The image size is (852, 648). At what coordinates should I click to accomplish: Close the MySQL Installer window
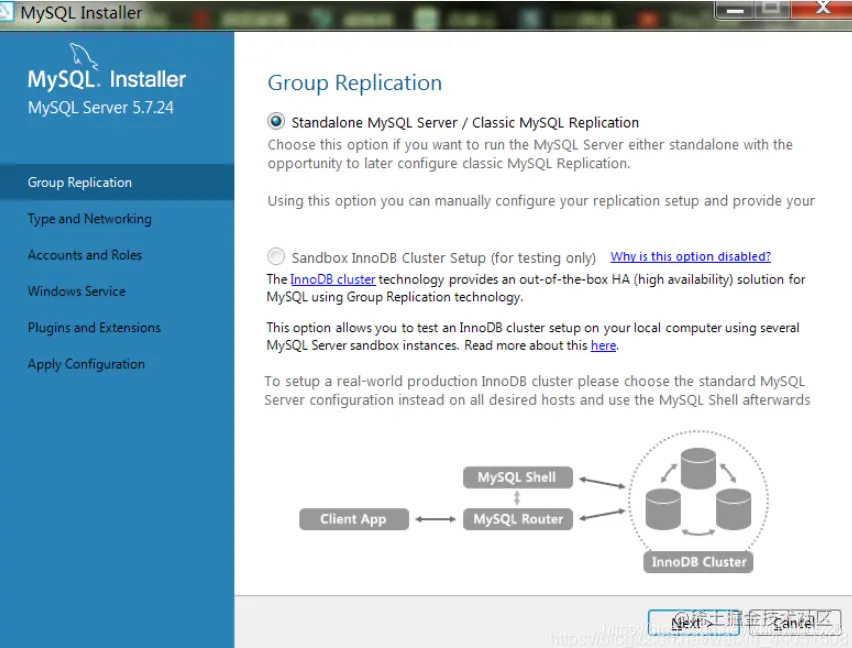822,8
